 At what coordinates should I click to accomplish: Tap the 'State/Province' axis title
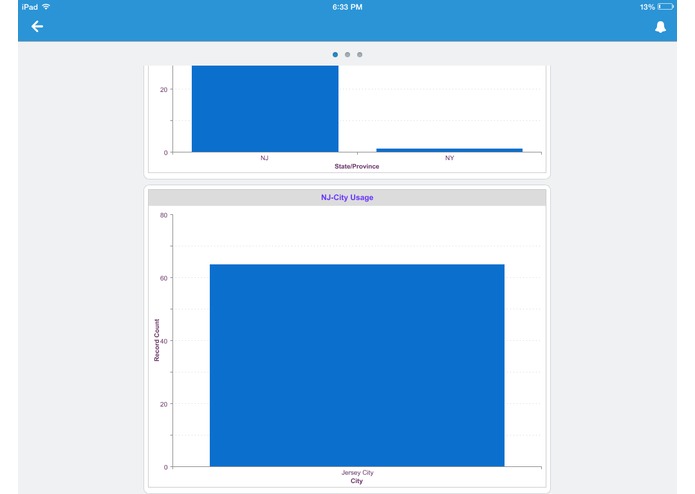coord(357,167)
